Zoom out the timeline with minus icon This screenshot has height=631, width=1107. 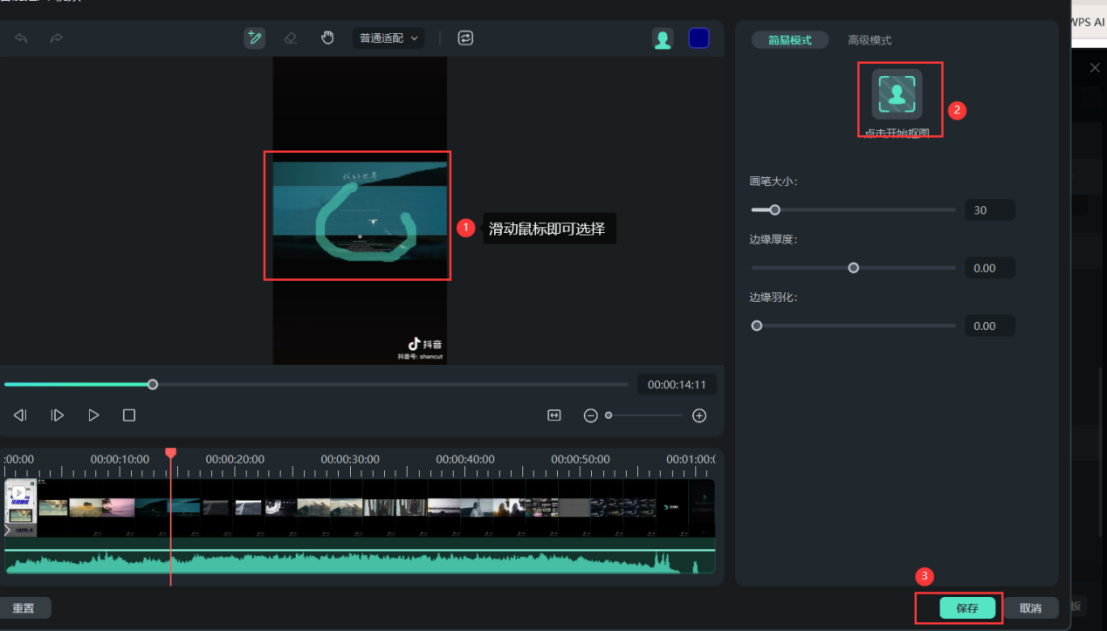(590, 415)
